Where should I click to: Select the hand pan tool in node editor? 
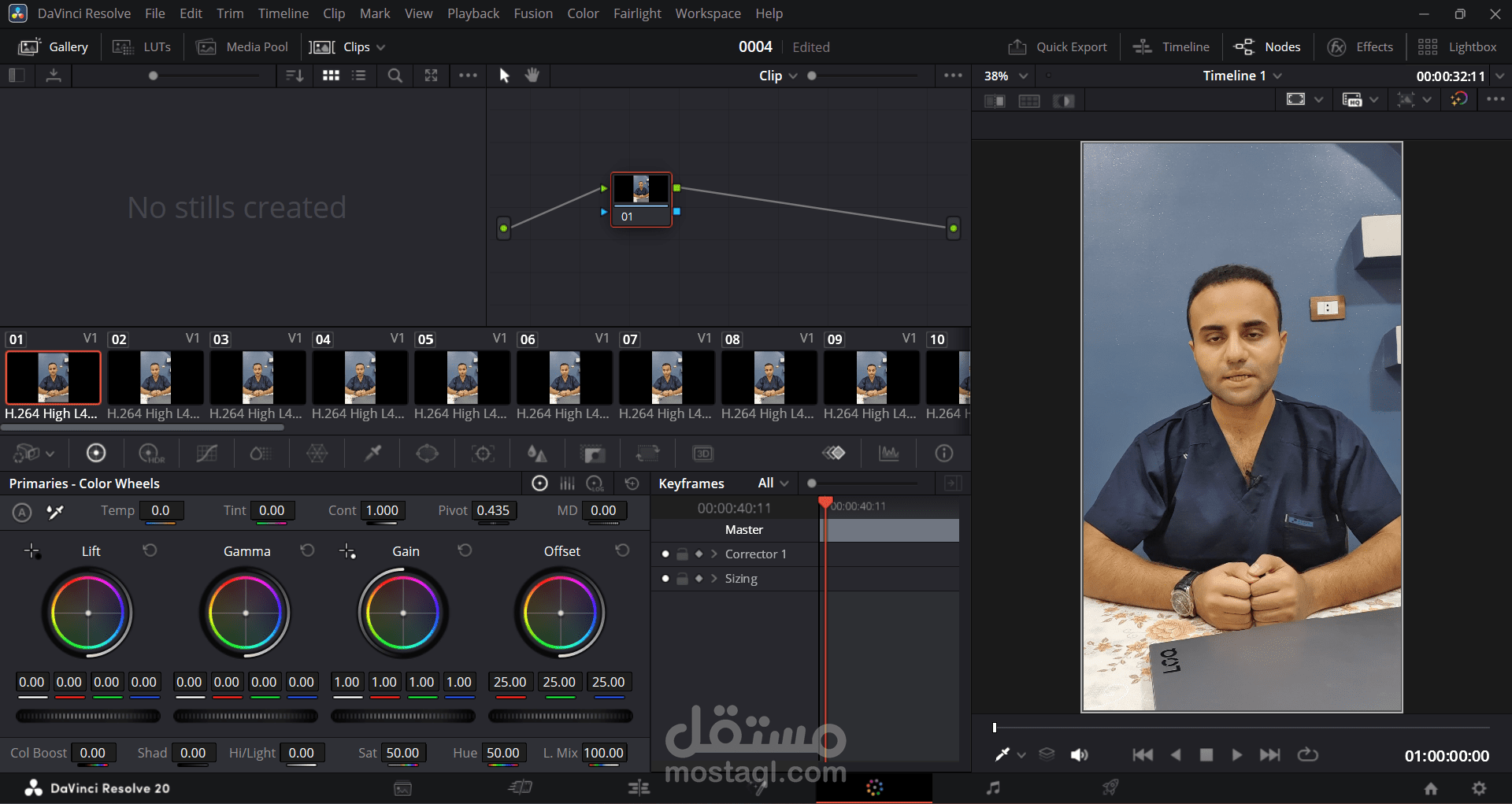(x=532, y=75)
